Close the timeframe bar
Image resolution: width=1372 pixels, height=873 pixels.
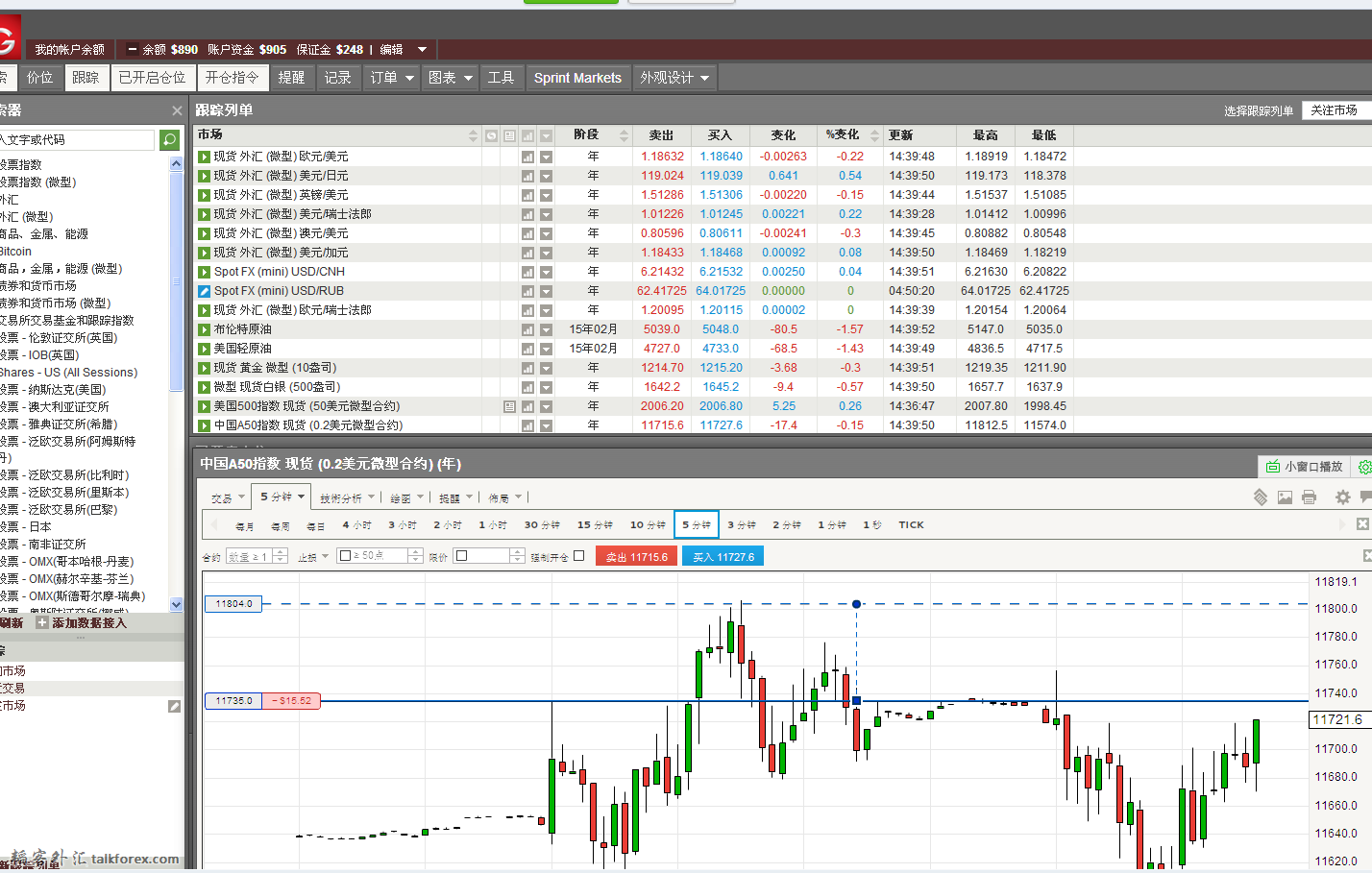(x=1362, y=524)
